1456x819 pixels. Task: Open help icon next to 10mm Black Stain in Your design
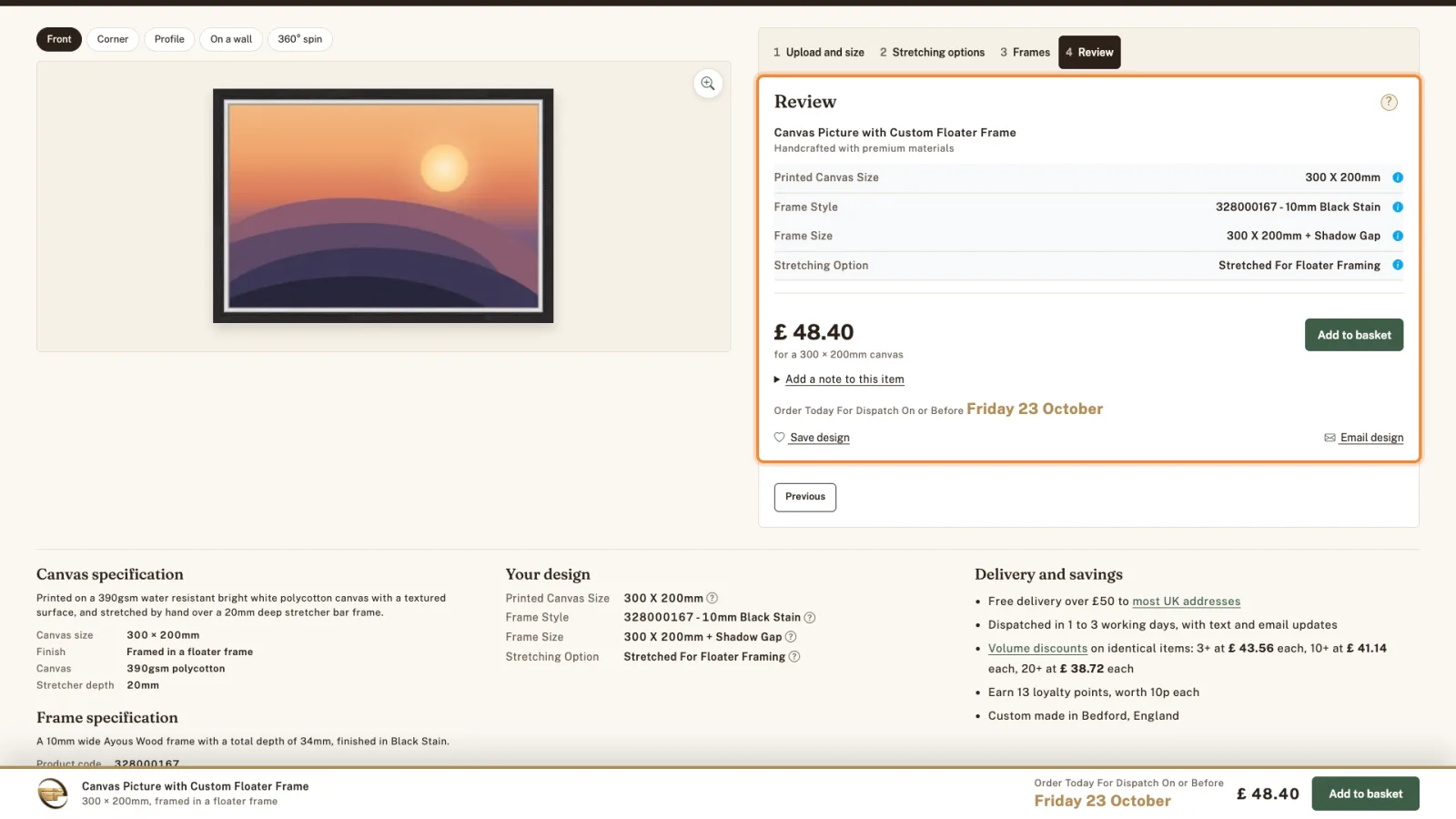click(x=810, y=618)
